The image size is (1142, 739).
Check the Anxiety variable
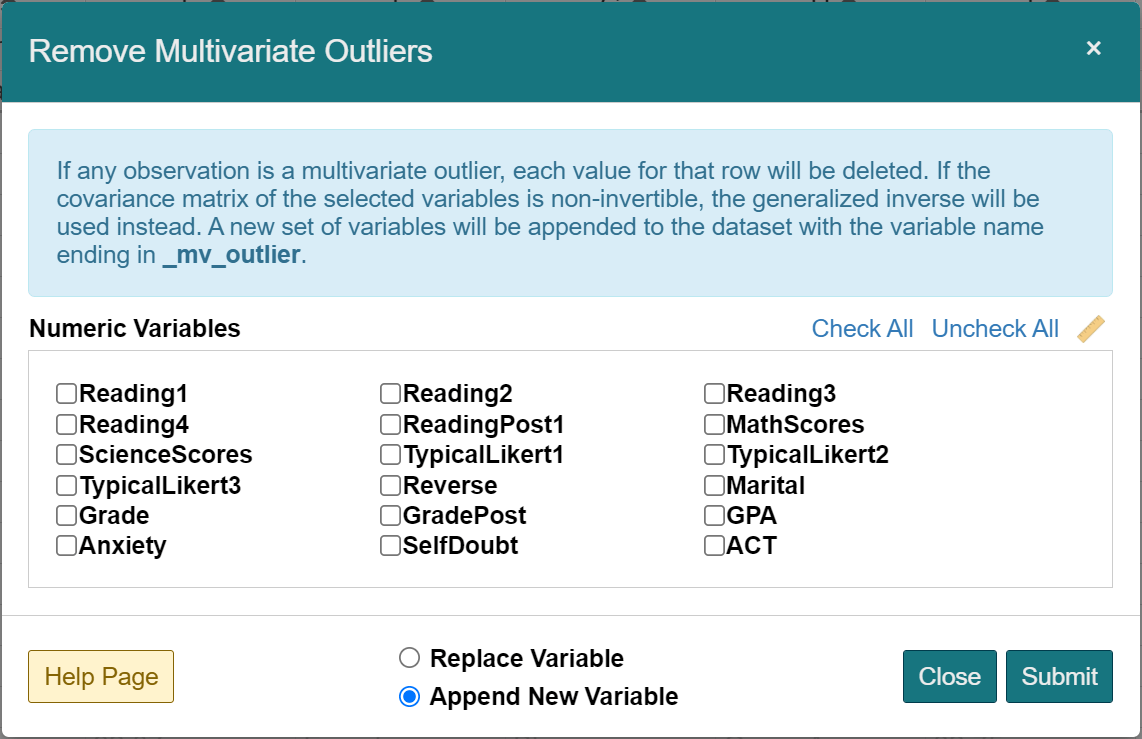pyautogui.click(x=65, y=545)
